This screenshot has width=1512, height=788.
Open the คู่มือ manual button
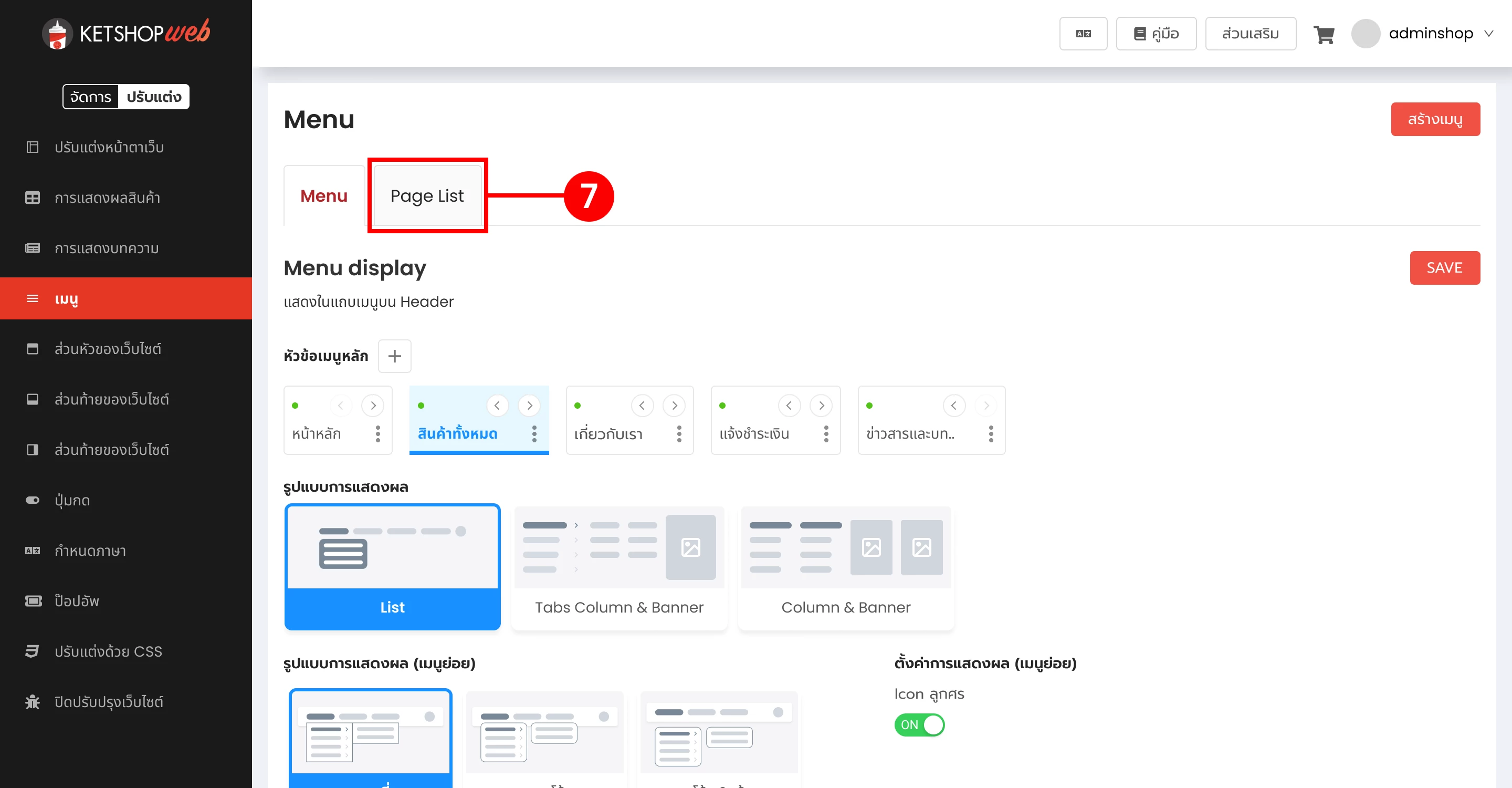1156,34
